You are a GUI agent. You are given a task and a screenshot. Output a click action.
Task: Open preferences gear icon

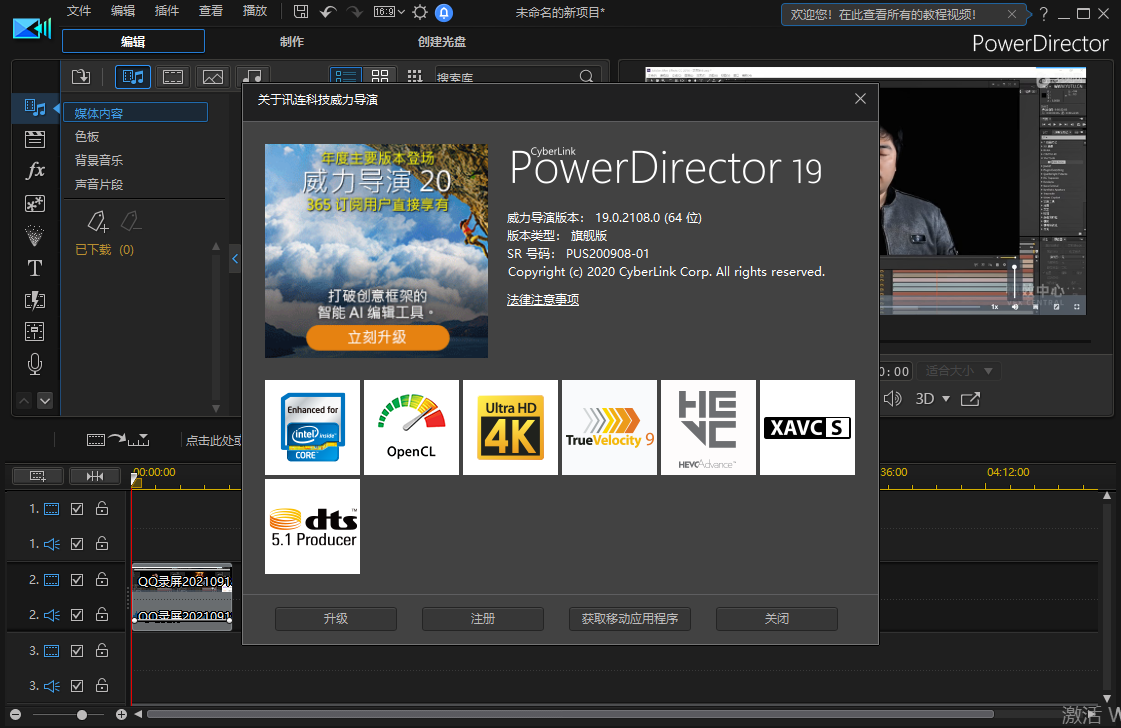[420, 12]
